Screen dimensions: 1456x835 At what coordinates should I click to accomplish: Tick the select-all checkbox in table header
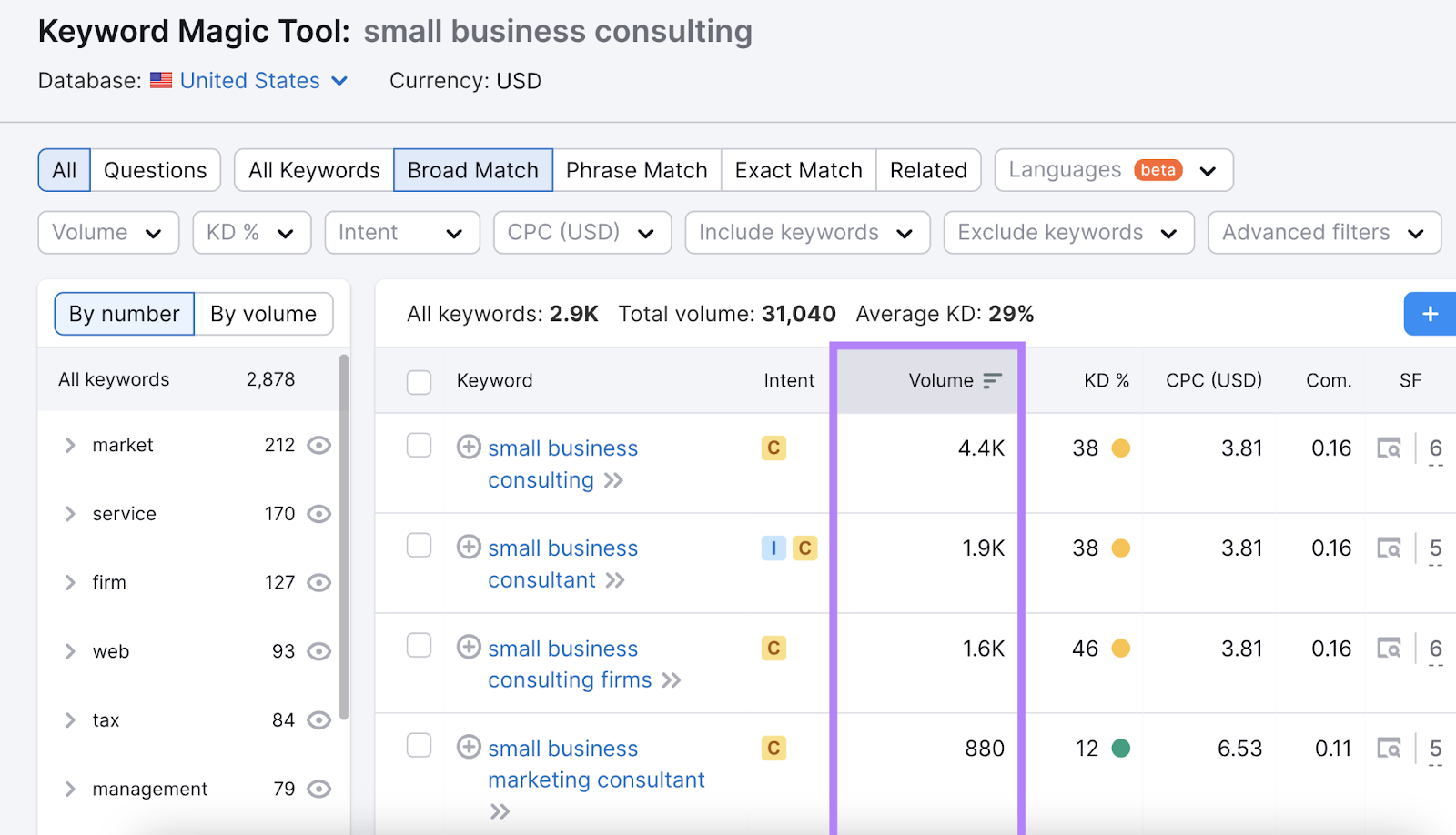[419, 382]
